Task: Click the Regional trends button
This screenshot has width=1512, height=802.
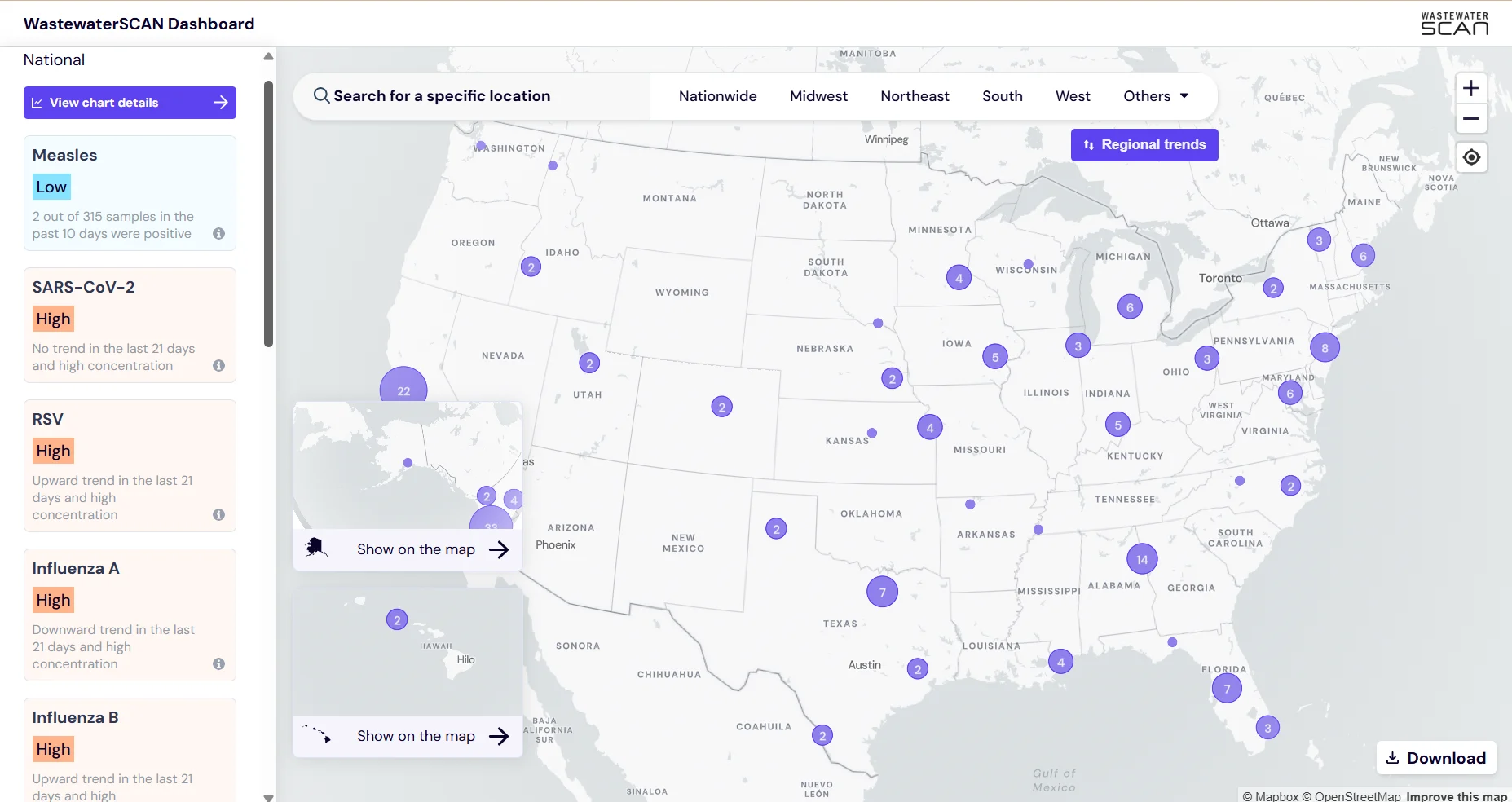Action: tap(1144, 144)
